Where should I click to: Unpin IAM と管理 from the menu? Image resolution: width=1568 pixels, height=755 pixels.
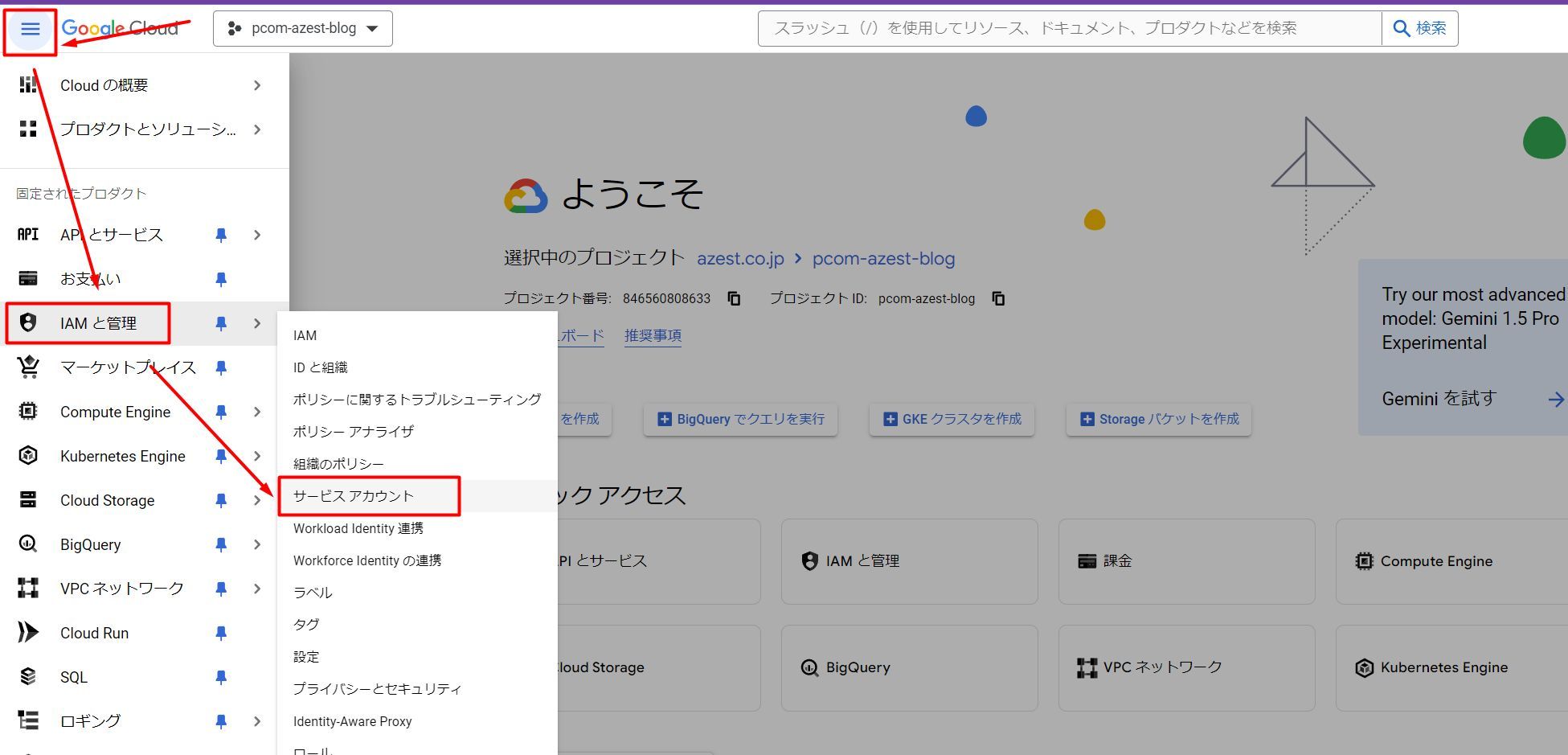pyautogui.click(x=221, y=323)
